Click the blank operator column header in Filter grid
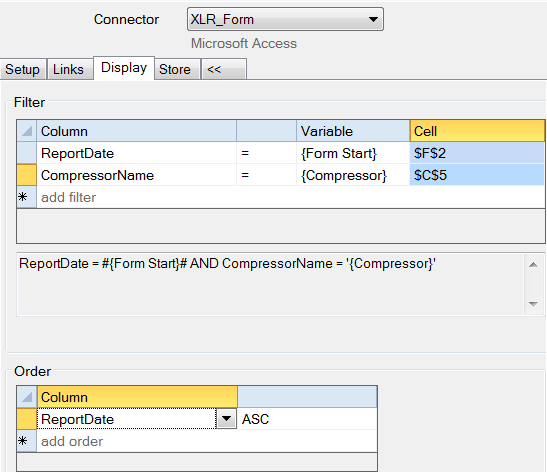 267,131
